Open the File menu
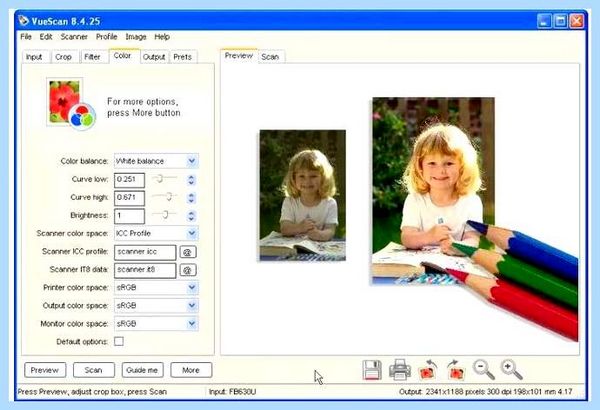This screenshot has width=600, height=410. pos(26,37)
